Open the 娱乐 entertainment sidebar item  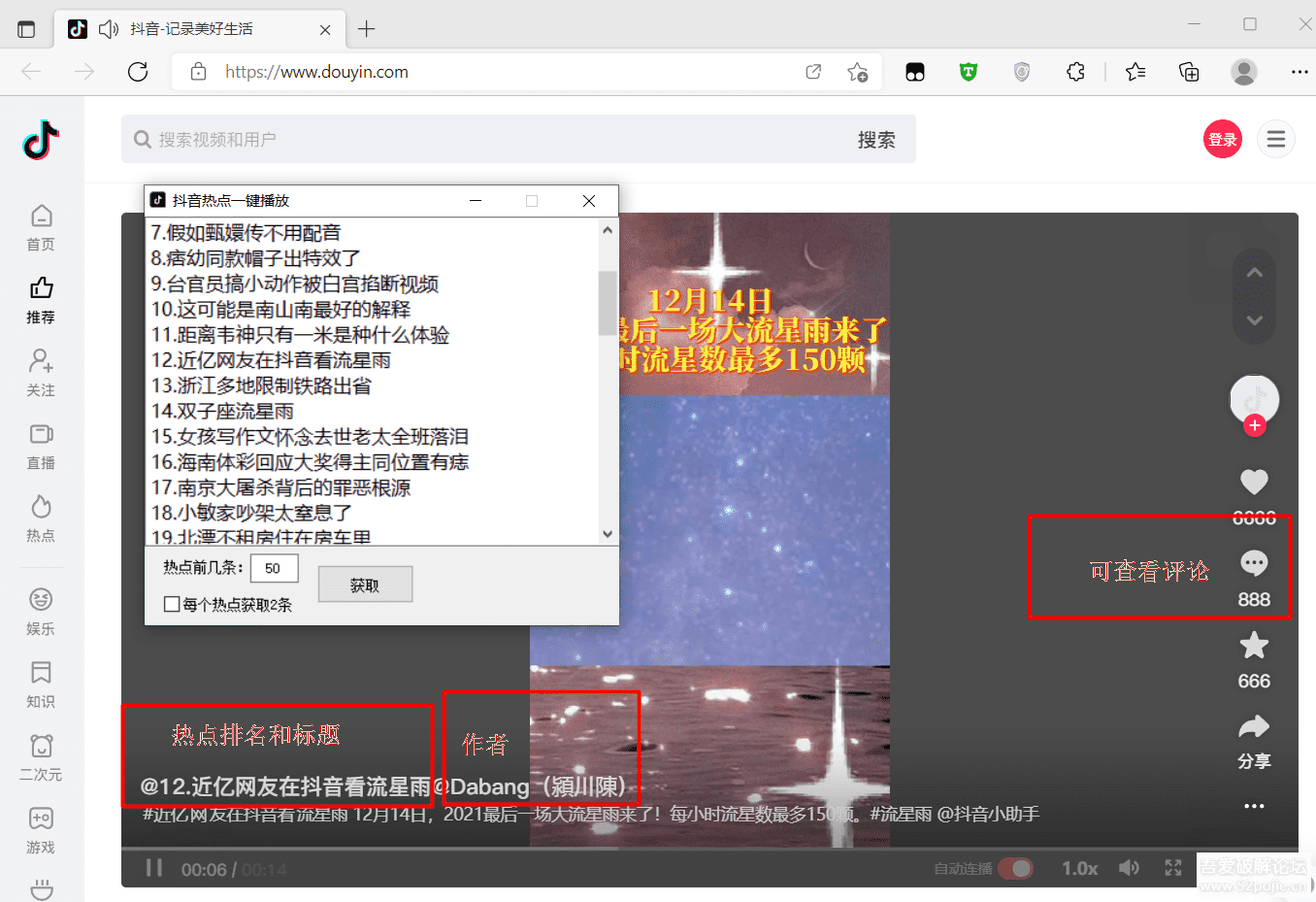(x=41, y=613)
